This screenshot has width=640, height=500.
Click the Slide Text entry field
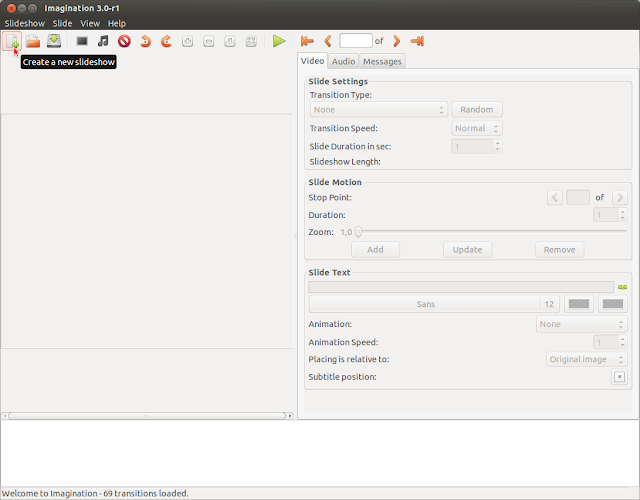[x=461, y=287]
